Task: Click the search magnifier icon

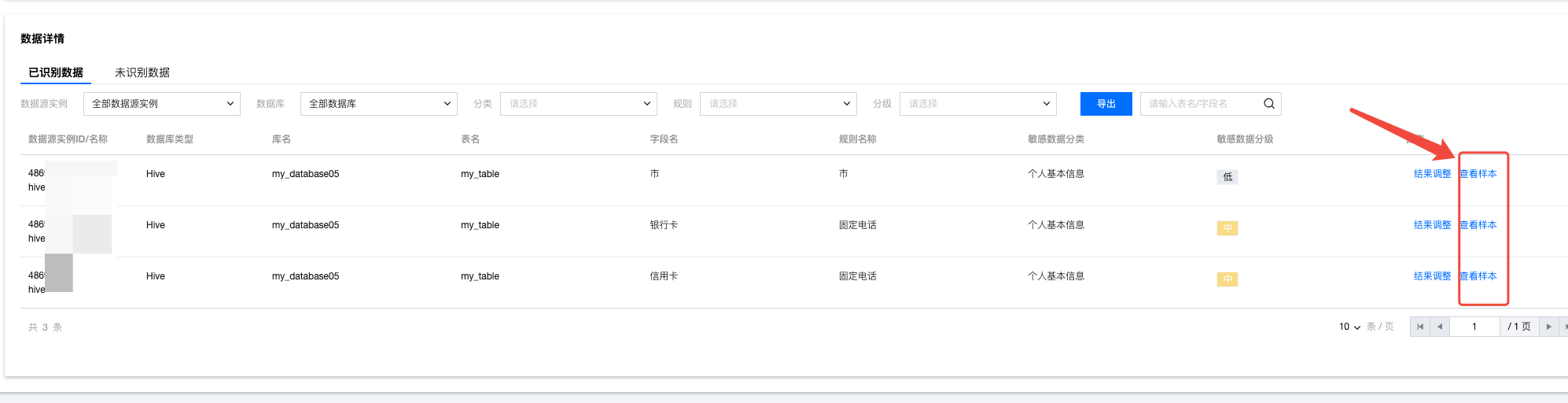Action: (x=1268, y=104)
